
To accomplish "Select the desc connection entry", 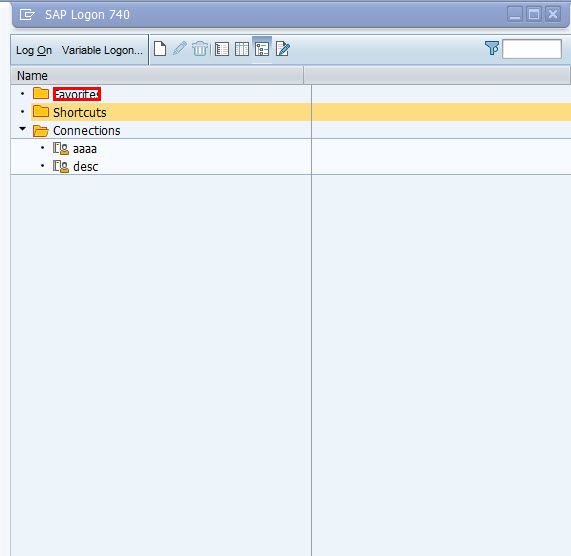I will [x=86, y=167].
